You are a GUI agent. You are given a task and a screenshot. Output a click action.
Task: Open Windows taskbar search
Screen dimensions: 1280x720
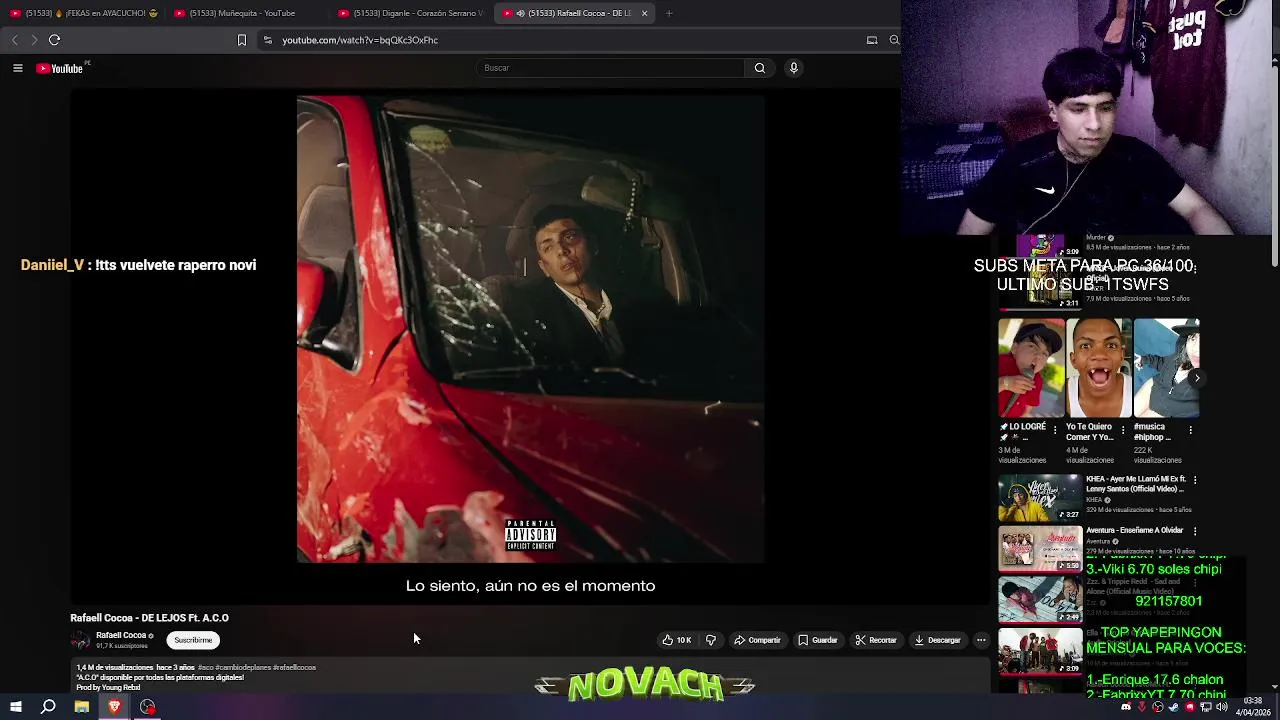click(x=48, y=707)
